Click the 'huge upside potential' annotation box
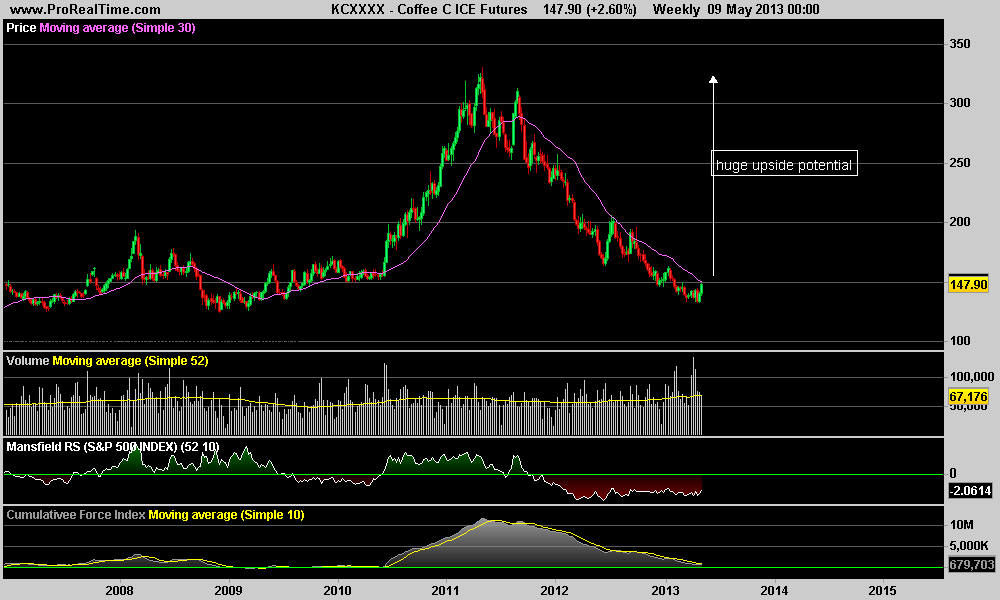The image size is (1000, 600). (x=784, y=165)
